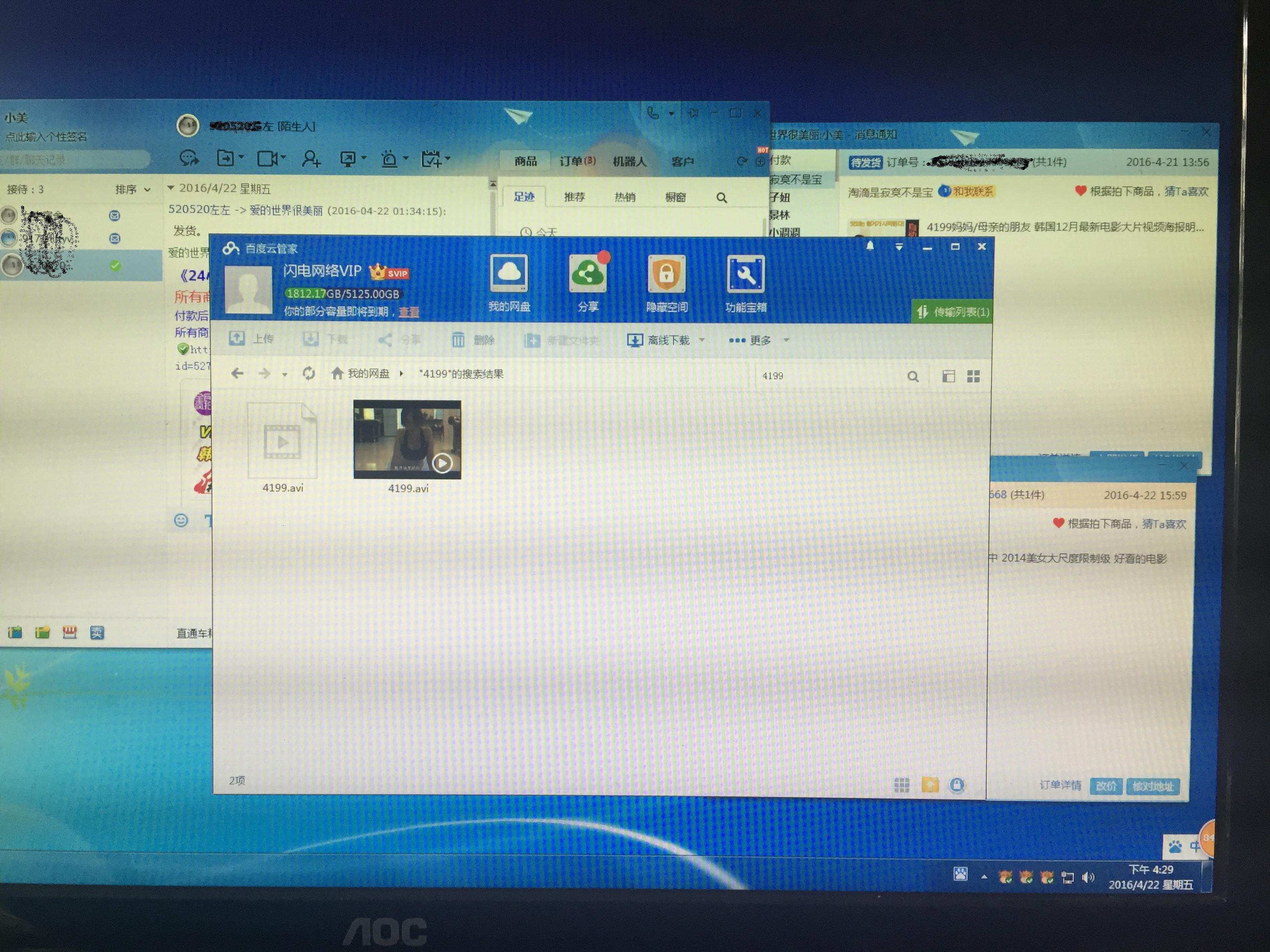This screenshot has width=1270, height=952.
Task: Click the chat bubble toolbar icon
Action: (189, 158)
